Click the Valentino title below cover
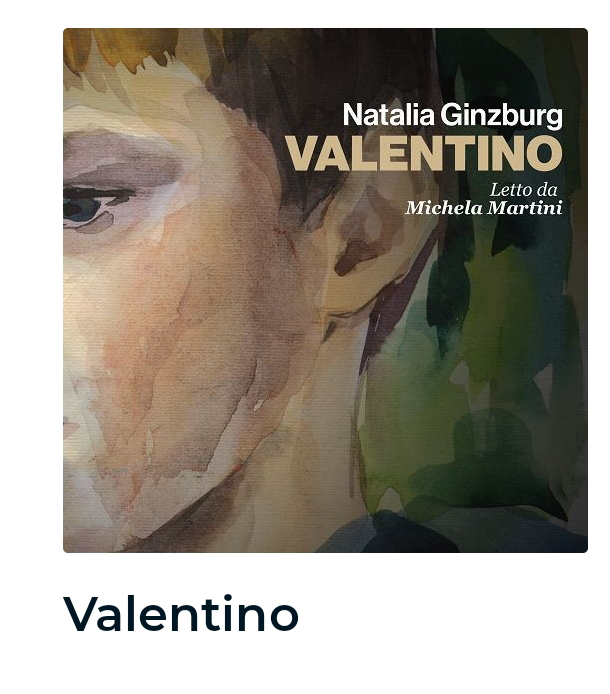The width and height of the screenshot is (610, 694). pos(181,614)
